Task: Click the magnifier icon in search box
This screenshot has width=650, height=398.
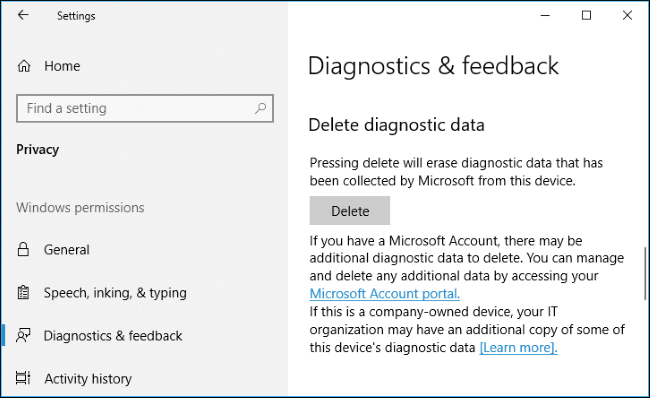Action: 260,108
